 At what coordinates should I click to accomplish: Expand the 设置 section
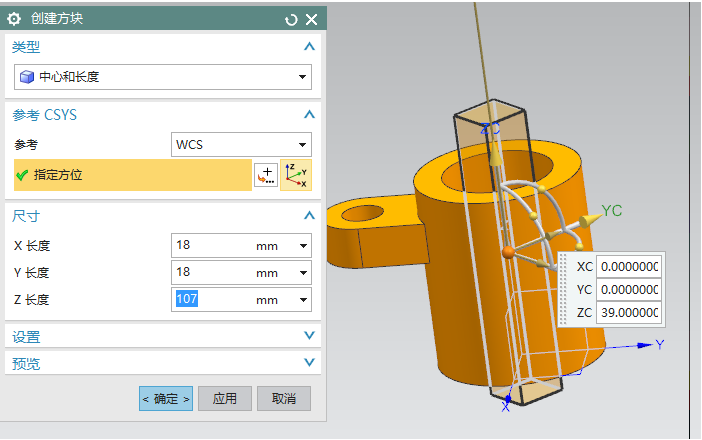(x=309, y=337)
